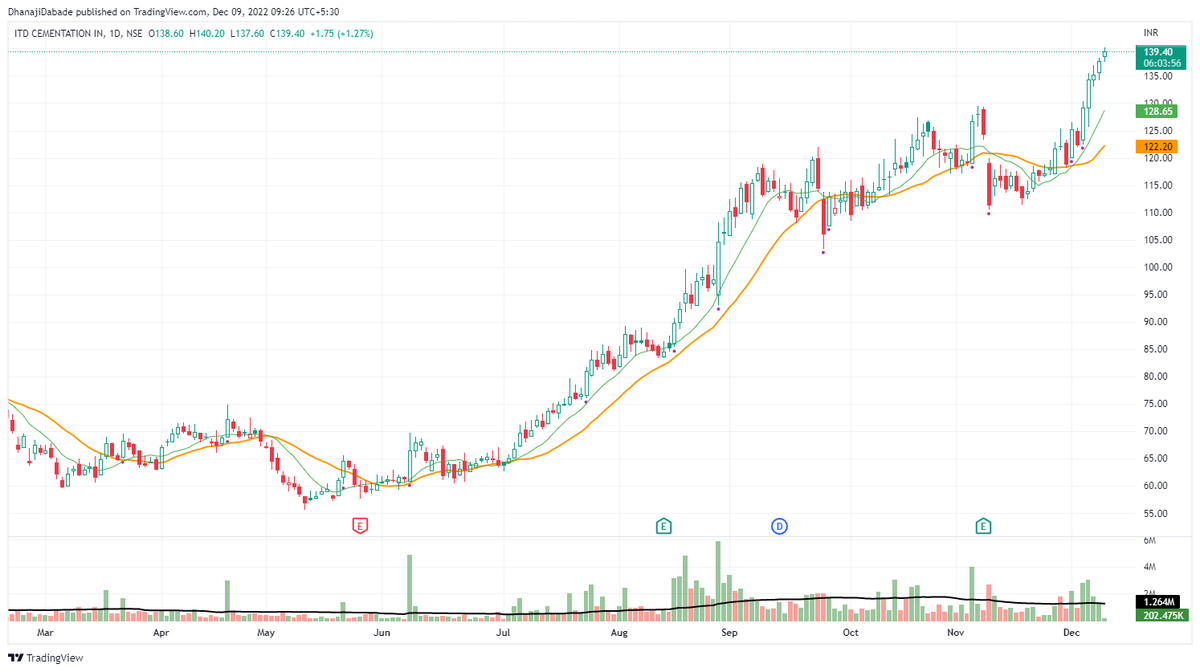The image size is (1200, 672).
Task: Click the Apr label on time axis
Action: (x=160, y=633)
